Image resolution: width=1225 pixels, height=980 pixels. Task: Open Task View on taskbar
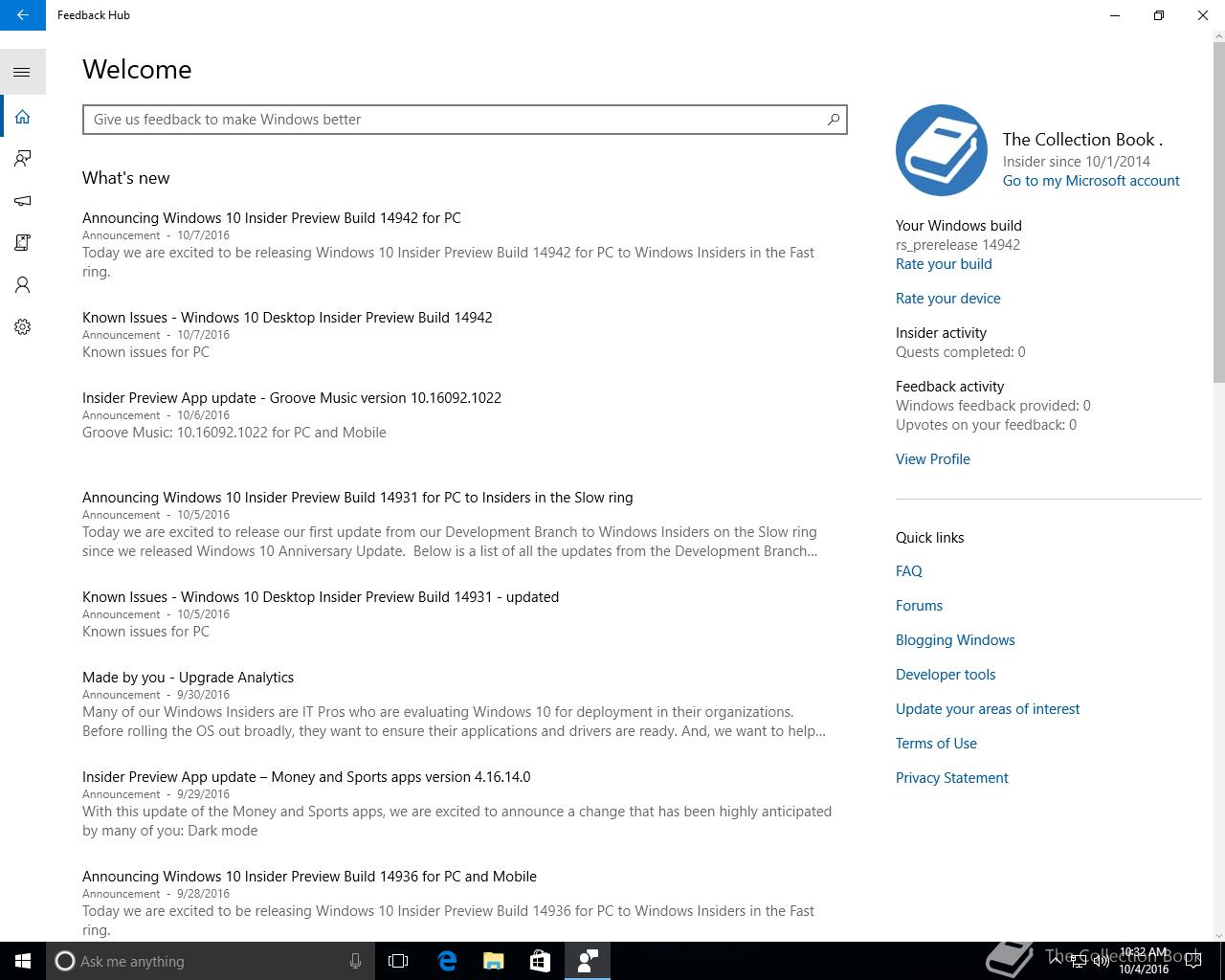(x=398, y=961)
